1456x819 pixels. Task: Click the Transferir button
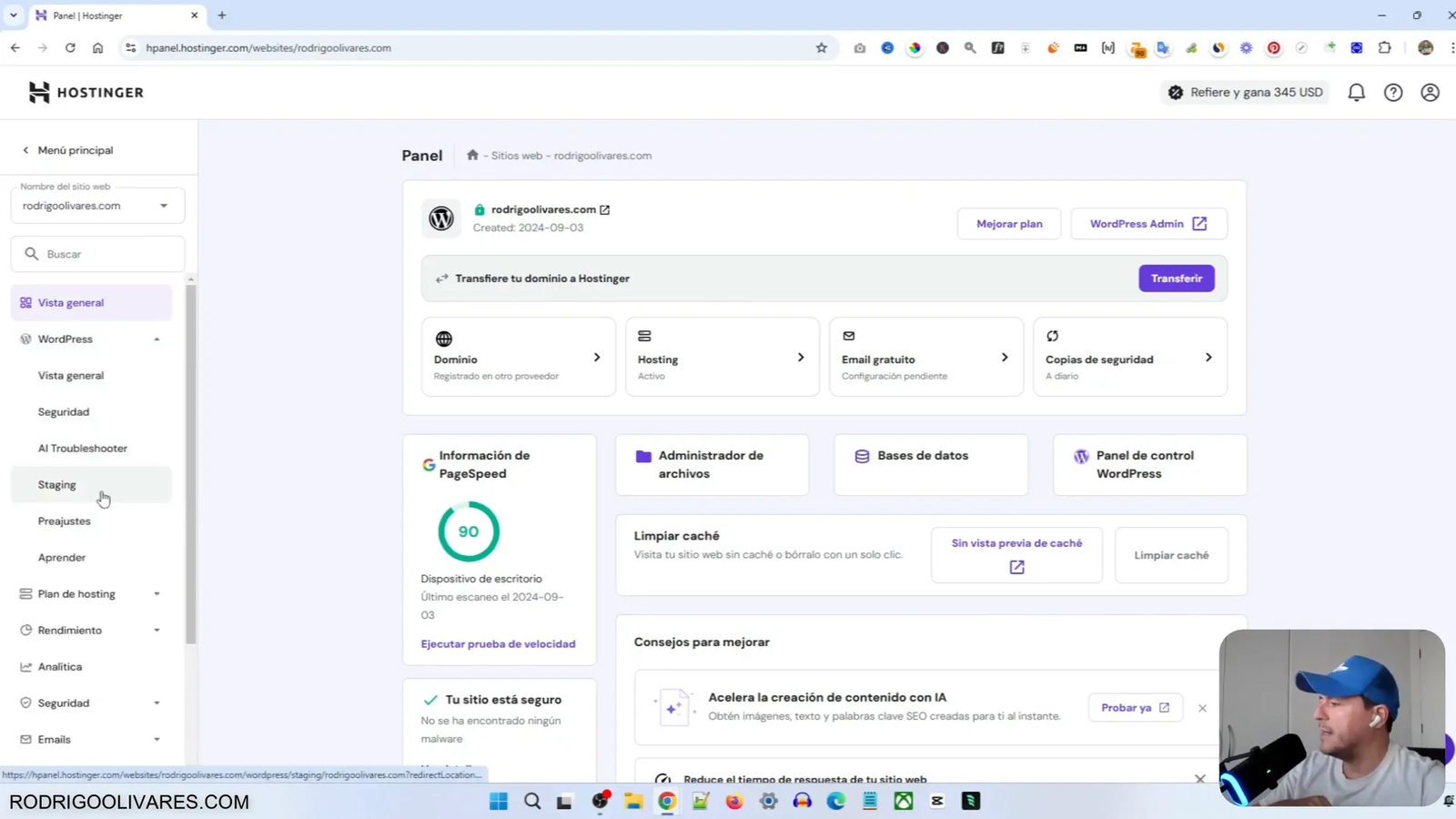(1176, 278)
